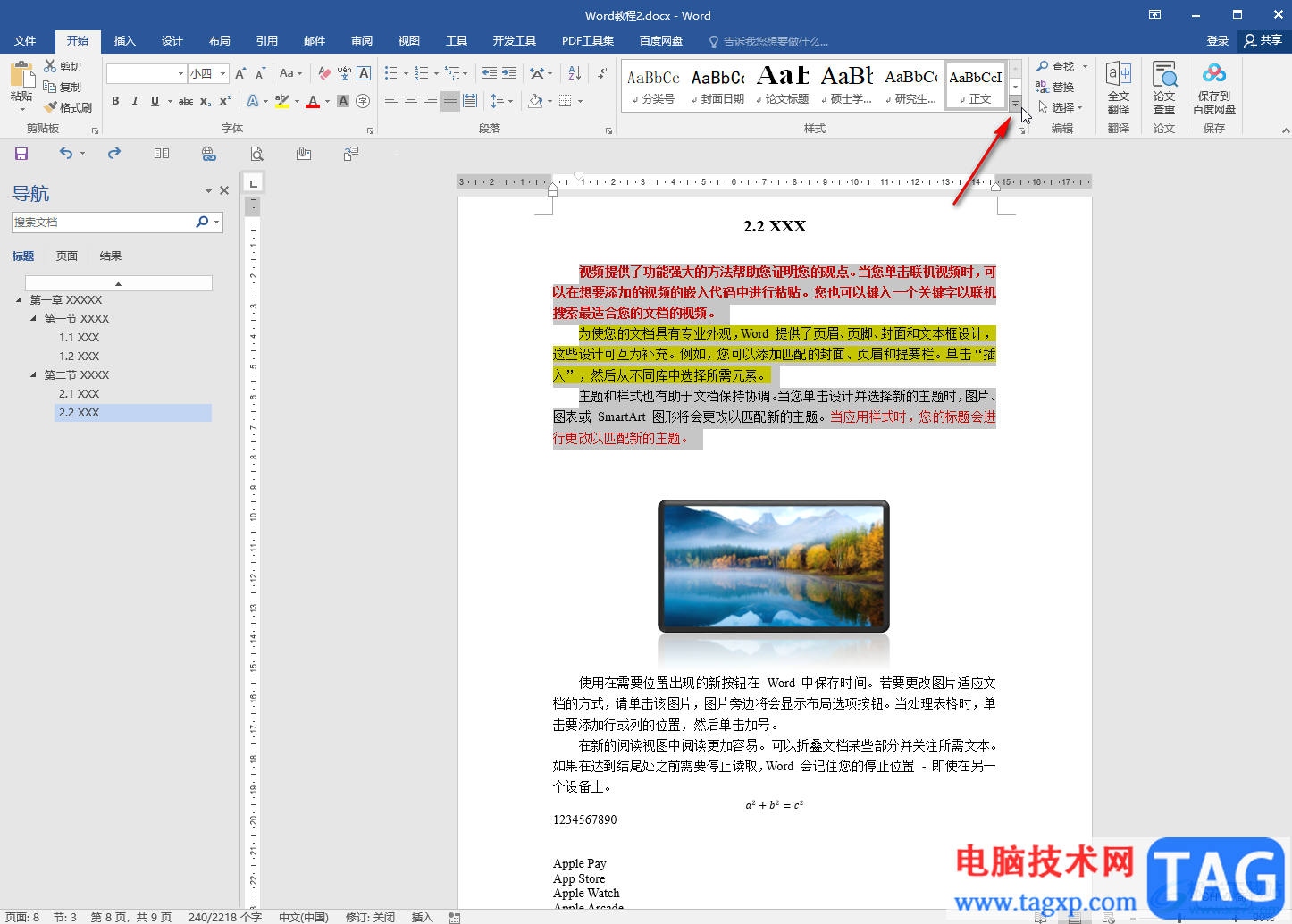Redo the last action
Image resolution: width=1292 pixels, height=924 pixels.
(x=114, y=154)
